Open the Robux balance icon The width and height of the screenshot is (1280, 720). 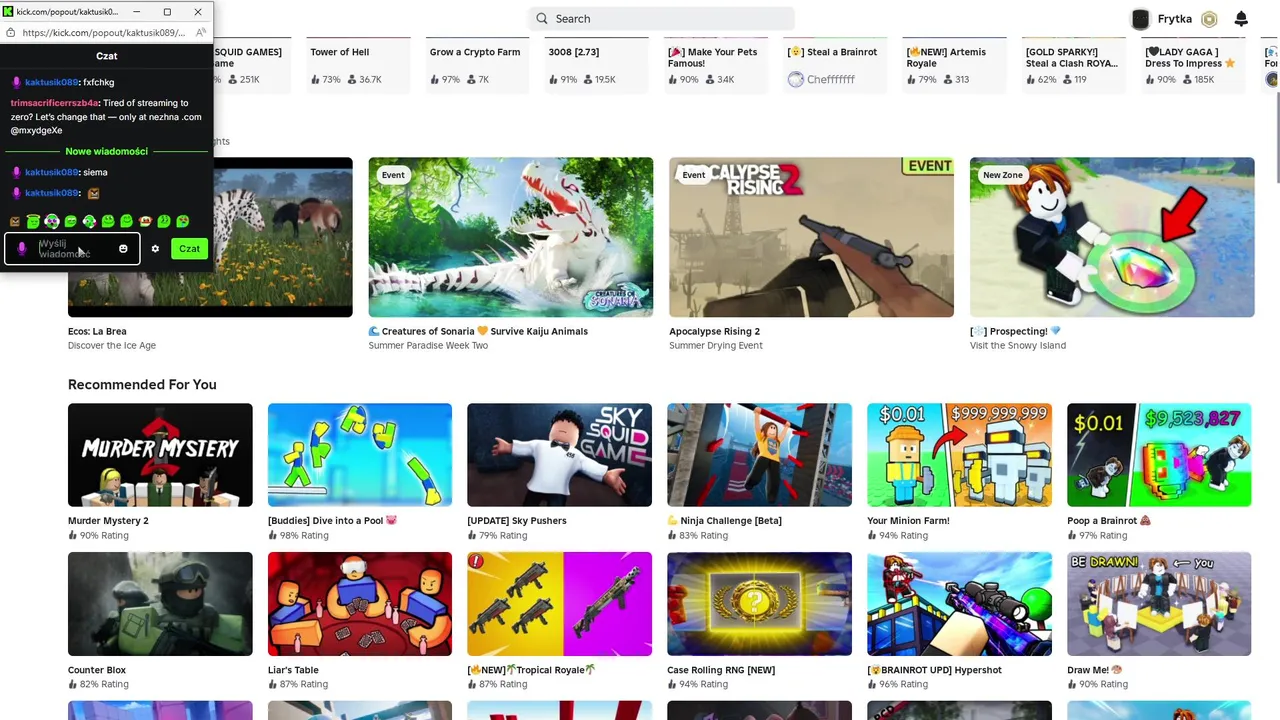pyautogui.click(x=1209, y=19)
